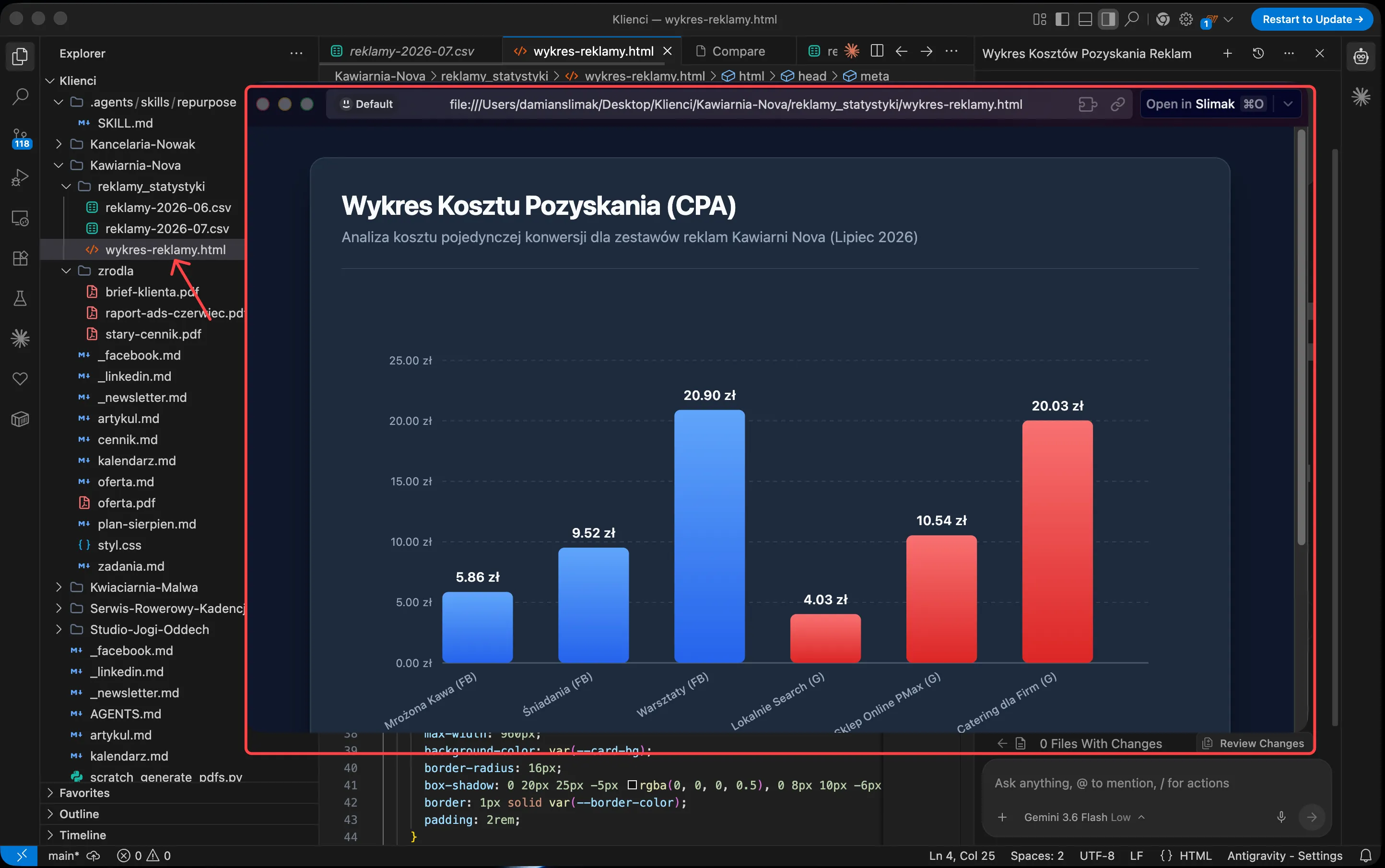Viewport: 1385px width, 868px height.
Task: Click the Split Editor icon
Action: 877,51
